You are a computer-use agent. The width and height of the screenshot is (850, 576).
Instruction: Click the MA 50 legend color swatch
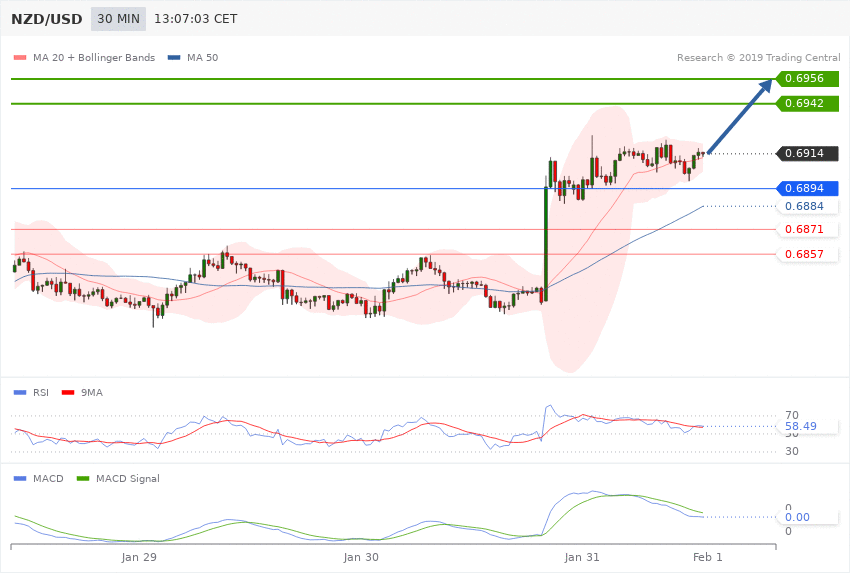(x=174, y=57)
